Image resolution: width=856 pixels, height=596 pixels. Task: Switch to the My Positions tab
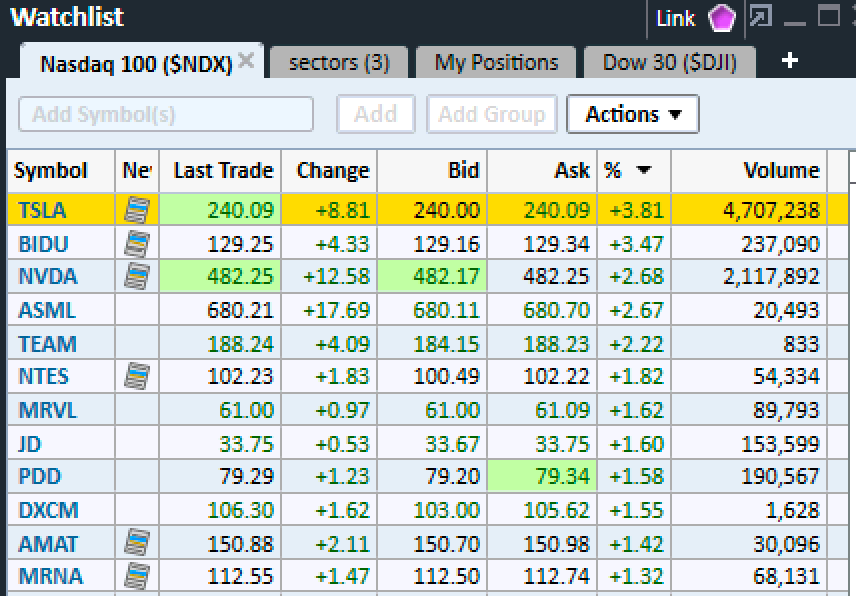point(496,62)
